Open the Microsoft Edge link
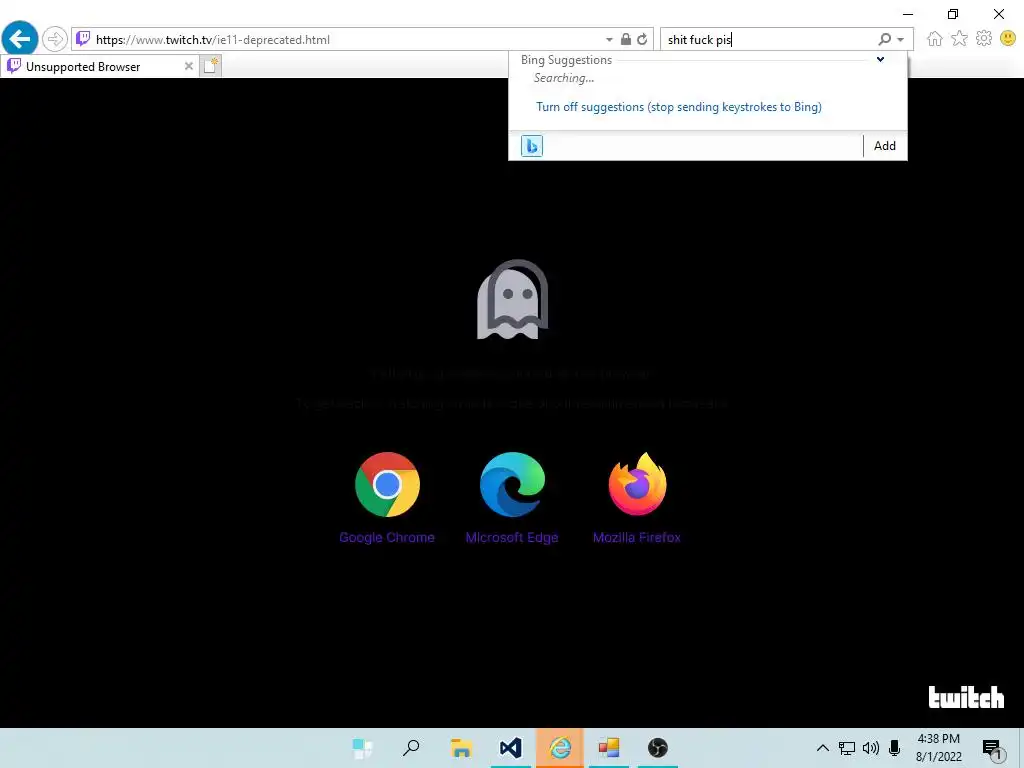The height and width of the screenshot is (768, 1024). (x=512, y=537)
